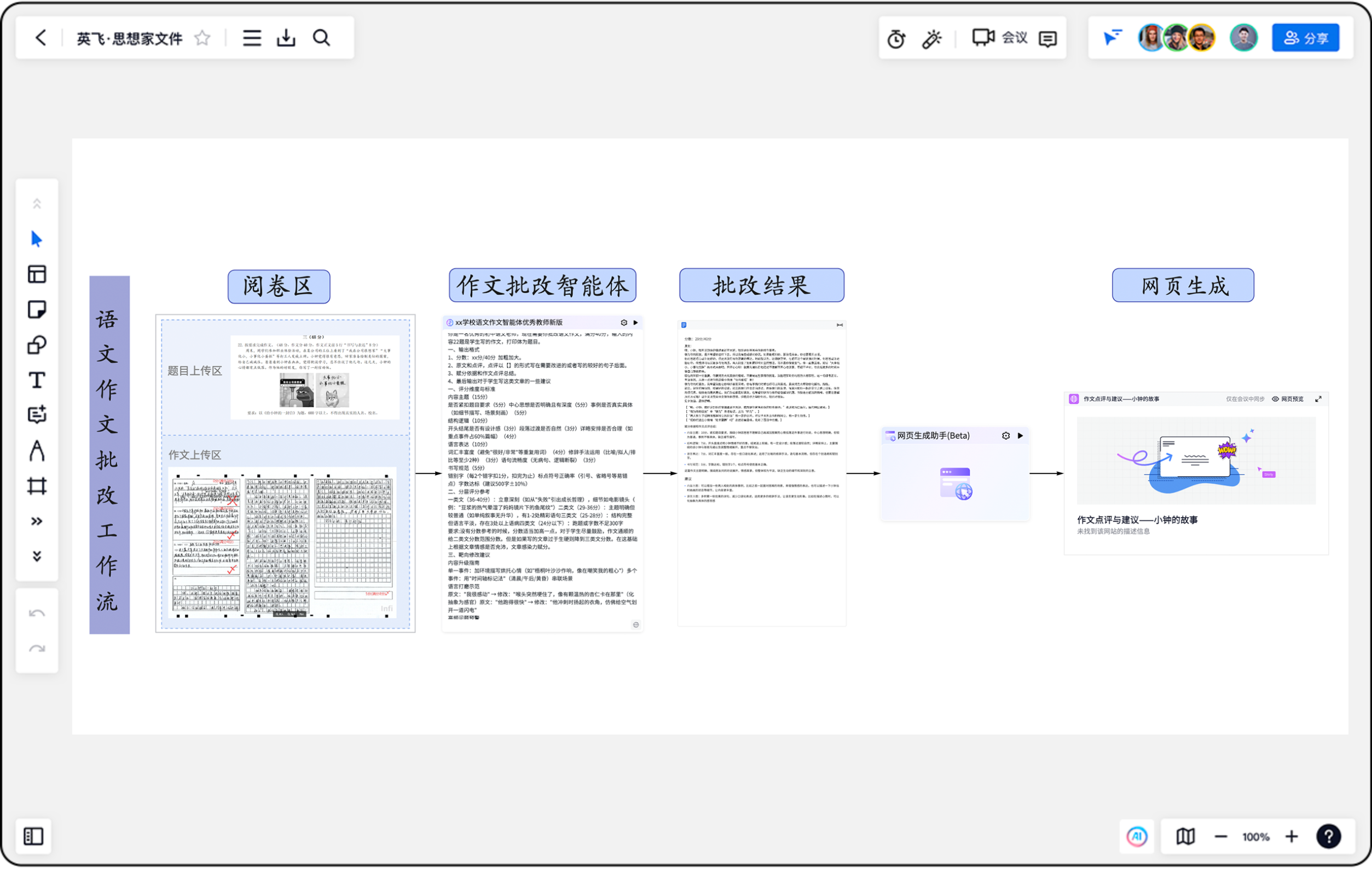1372x873 pixels.
Task: Toggle 网页预览 eye icon
Action: point(1275,400)
